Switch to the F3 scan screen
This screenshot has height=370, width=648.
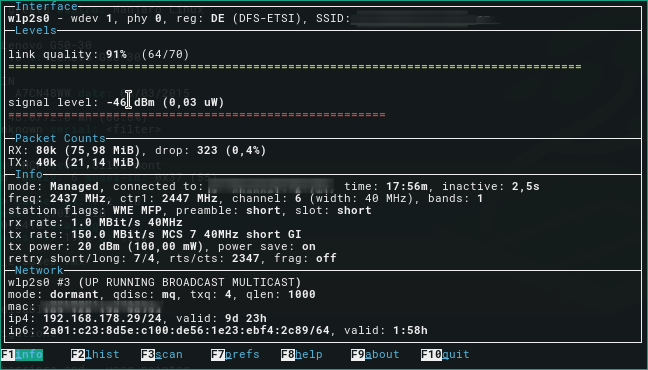pos(162,355)
